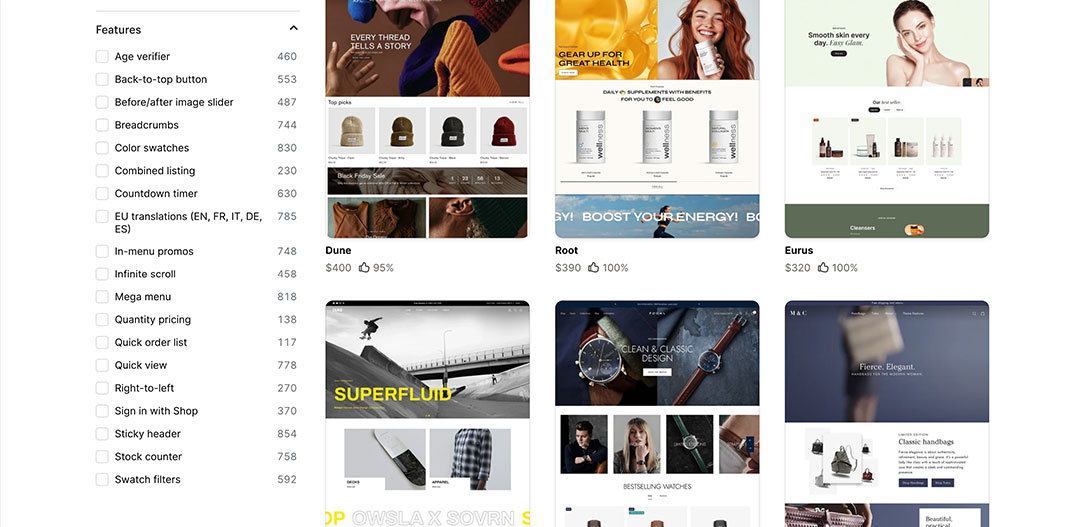Screen dimensions: 1080x527
Task: Tick the Swatch filters checkbox
Action: pos(102,479)
